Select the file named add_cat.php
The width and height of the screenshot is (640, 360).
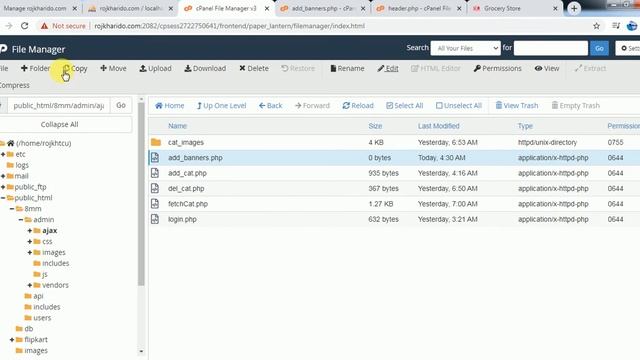(x=187, y=173)
